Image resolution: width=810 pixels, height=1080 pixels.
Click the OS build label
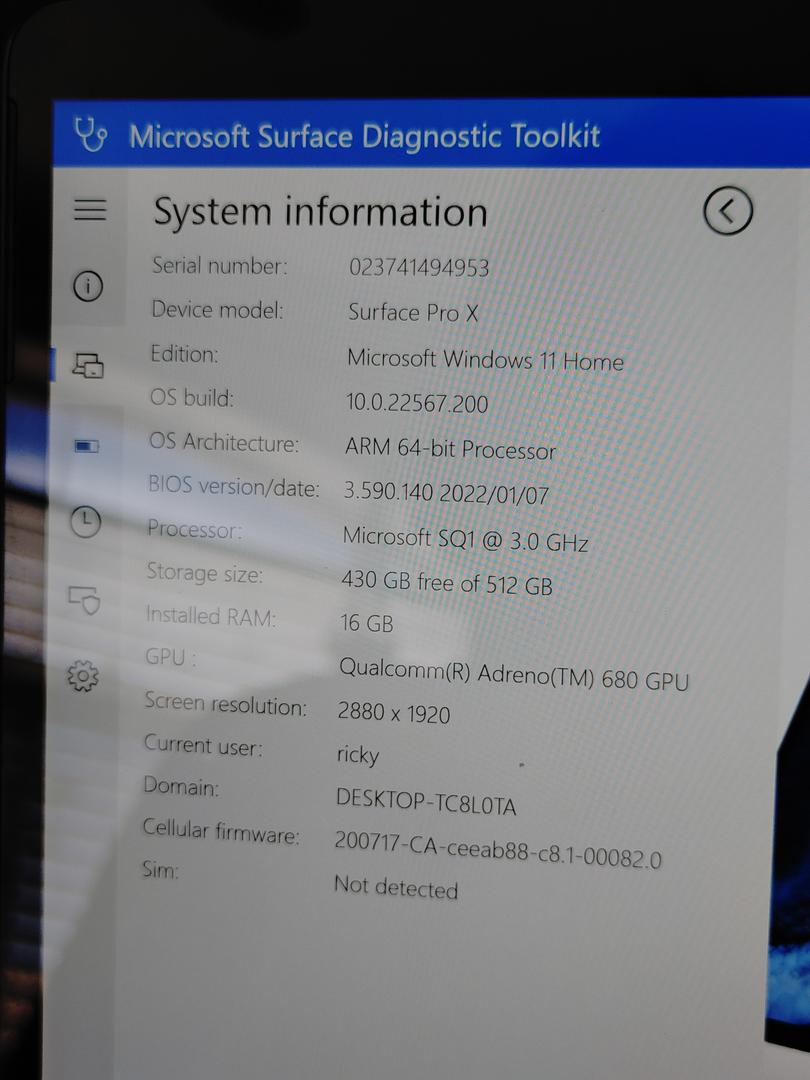[x=191, y=397]
